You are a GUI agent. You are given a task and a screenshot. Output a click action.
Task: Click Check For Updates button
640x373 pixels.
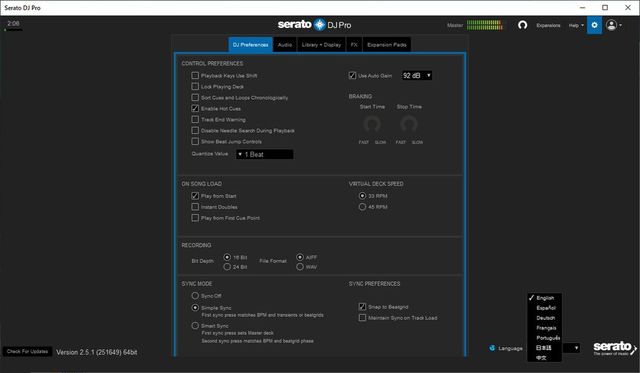pyautogui.click(x=27, y=351)
